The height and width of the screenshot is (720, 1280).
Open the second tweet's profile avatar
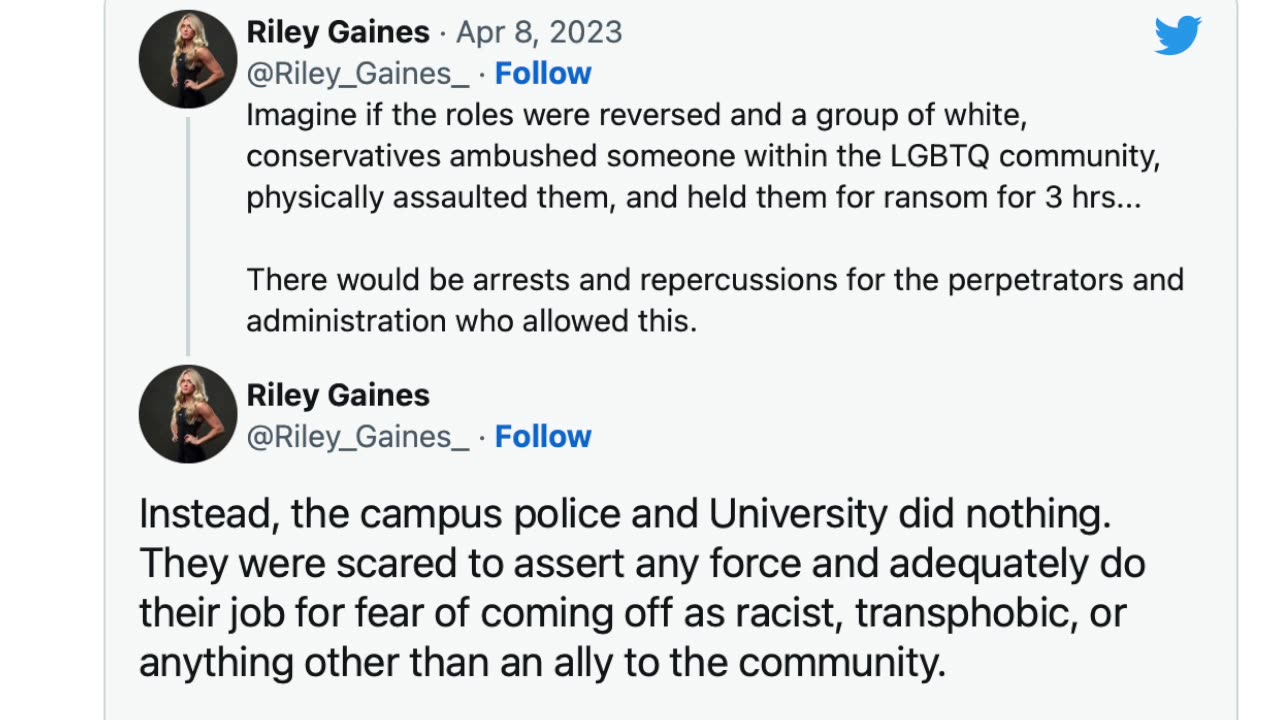(x=188, y=414)
